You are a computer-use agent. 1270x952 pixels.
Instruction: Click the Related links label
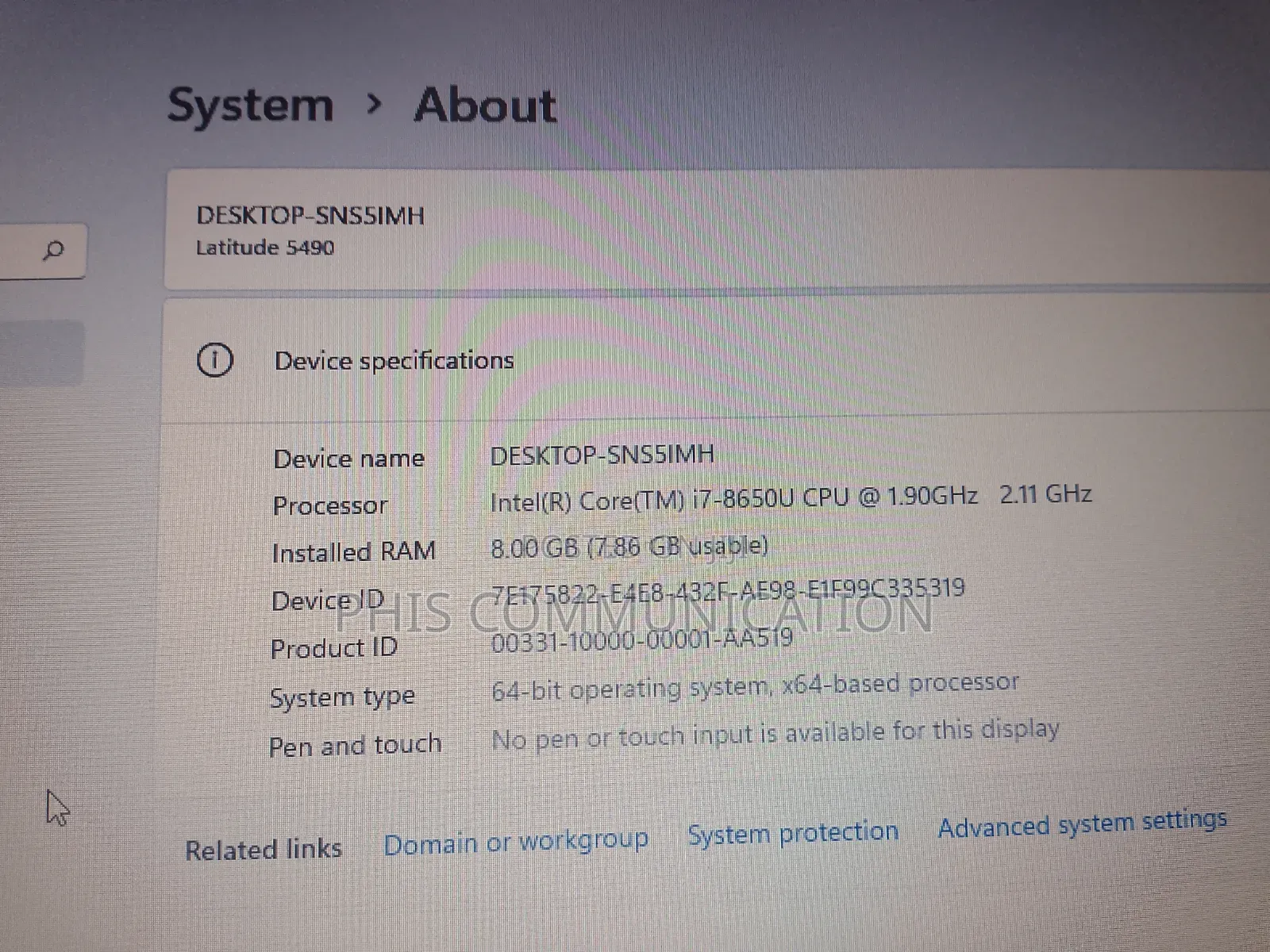coord(264,850)
